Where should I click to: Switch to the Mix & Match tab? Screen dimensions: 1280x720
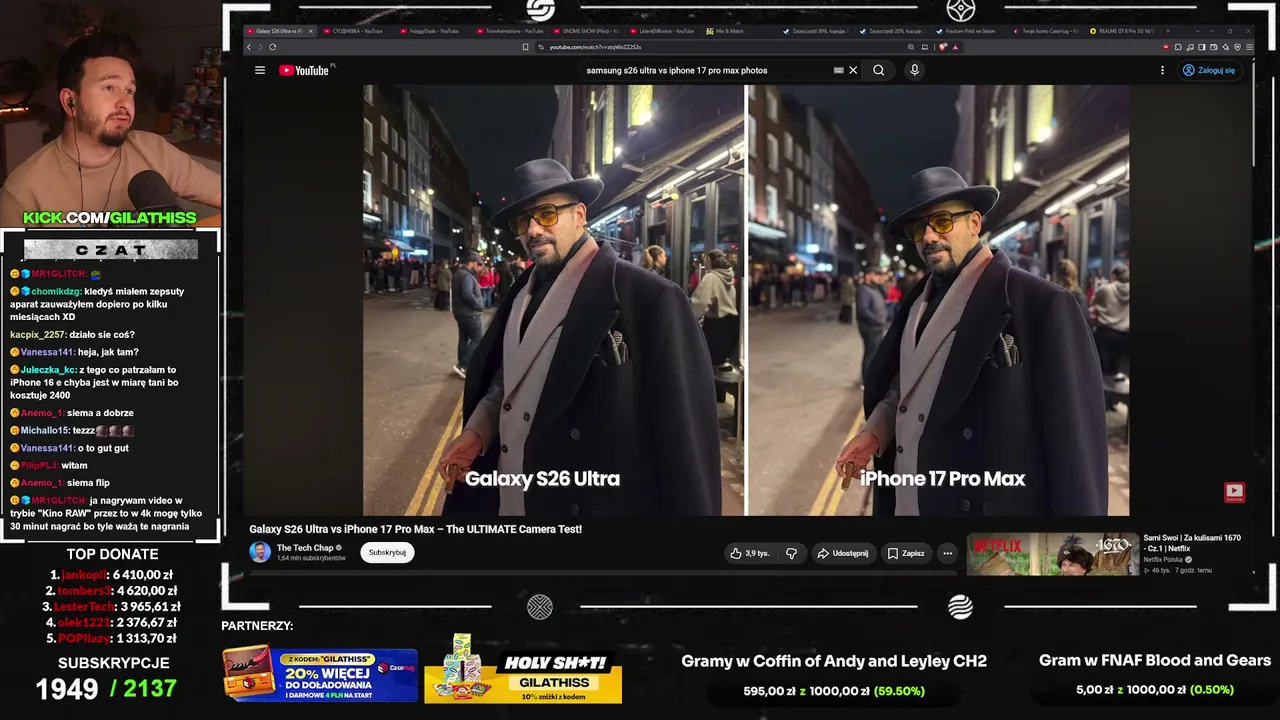pyautogui.click(x=738, y=31)
